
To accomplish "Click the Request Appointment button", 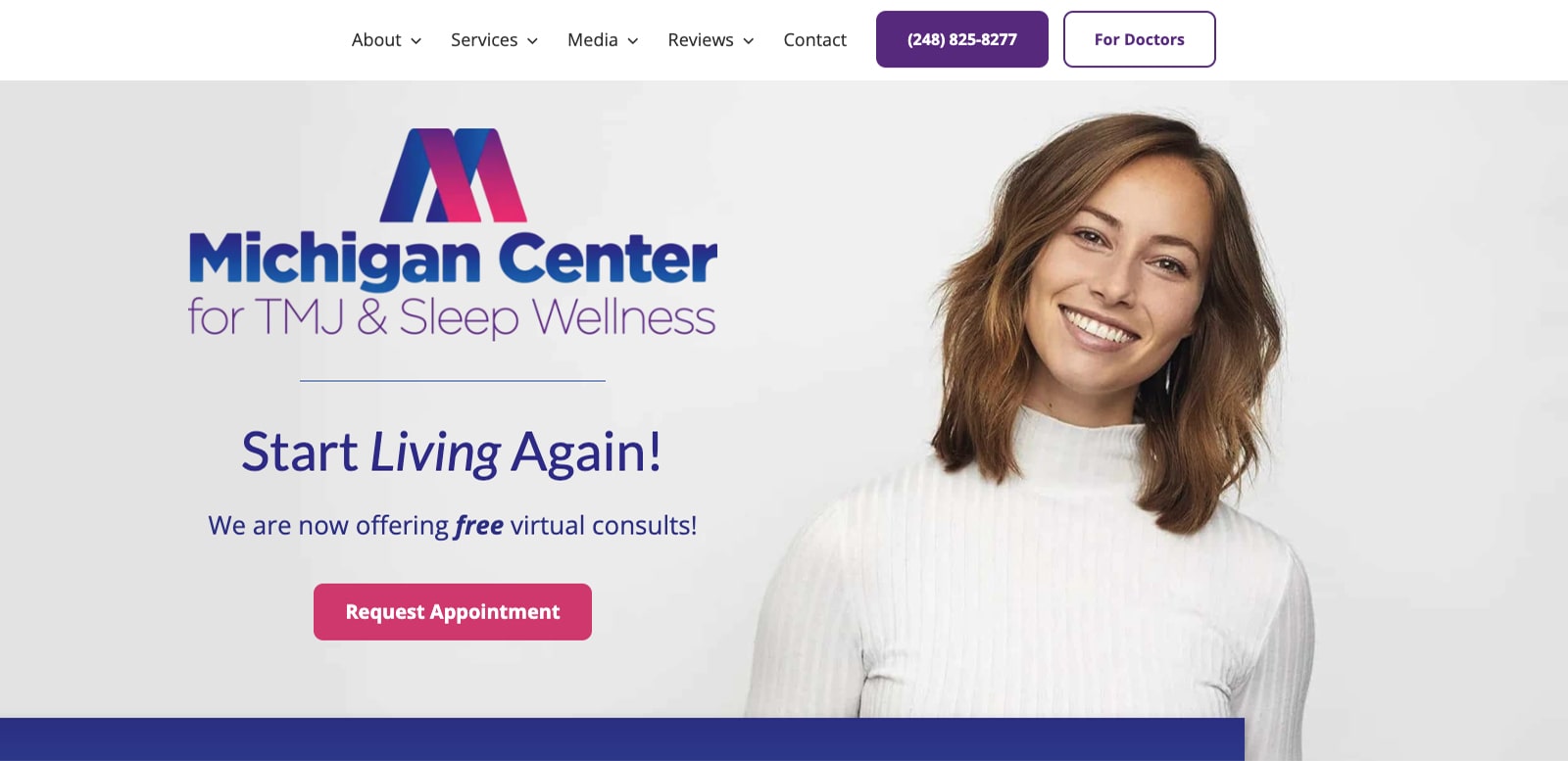I will pyautogui.click(x=453, y=612).
